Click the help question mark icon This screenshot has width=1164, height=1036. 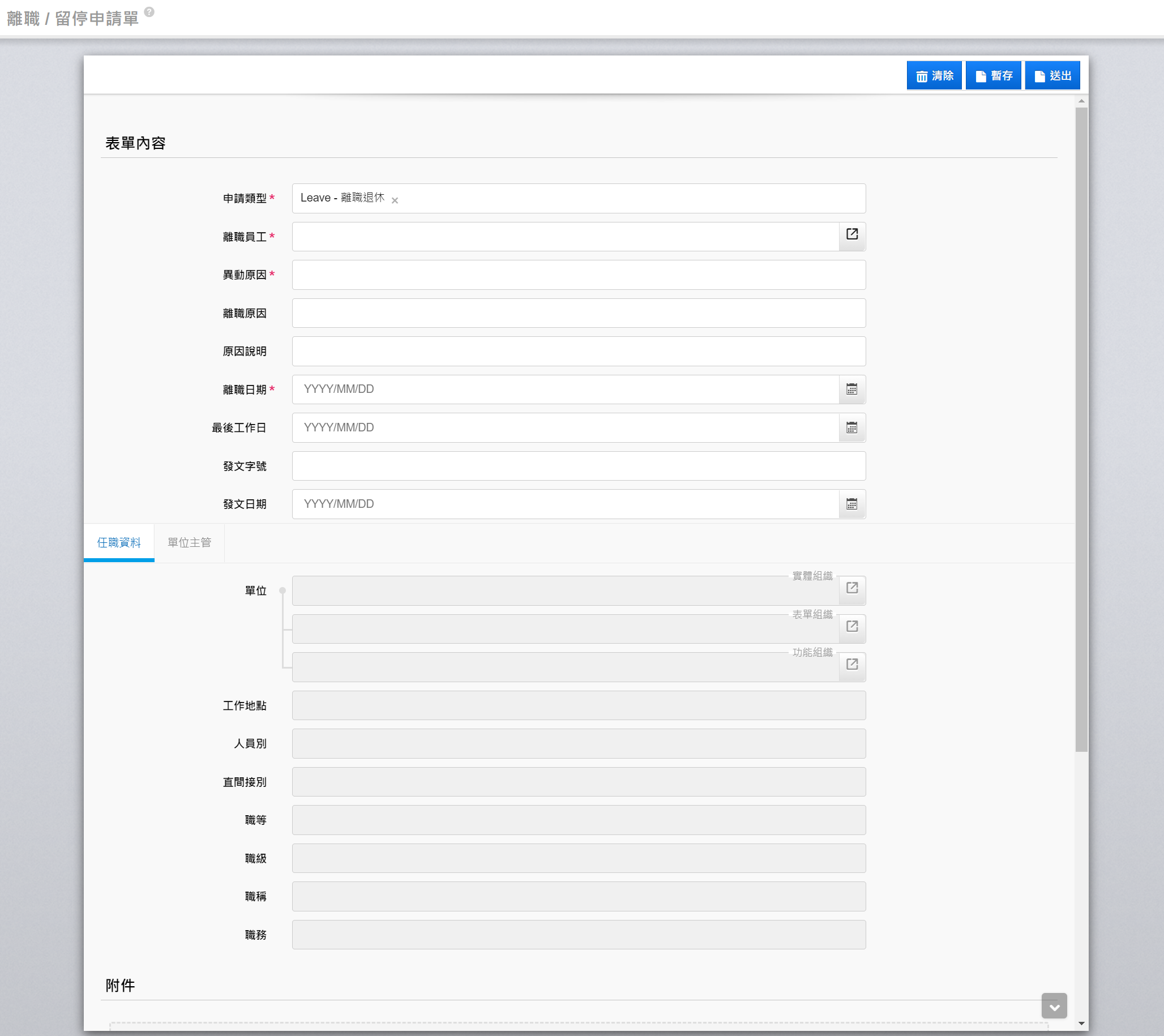click(149, 11)
